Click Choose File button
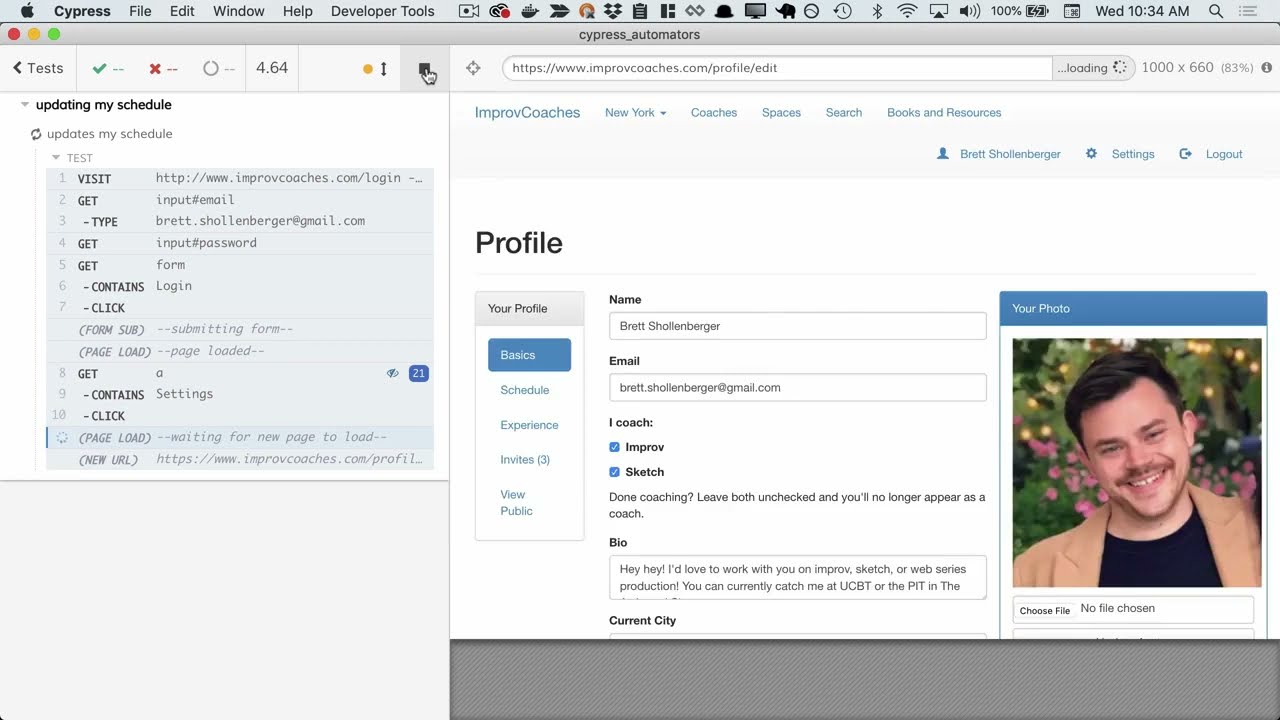The height and width of the screenshot is (720, 1280). tap(1045, 610)
